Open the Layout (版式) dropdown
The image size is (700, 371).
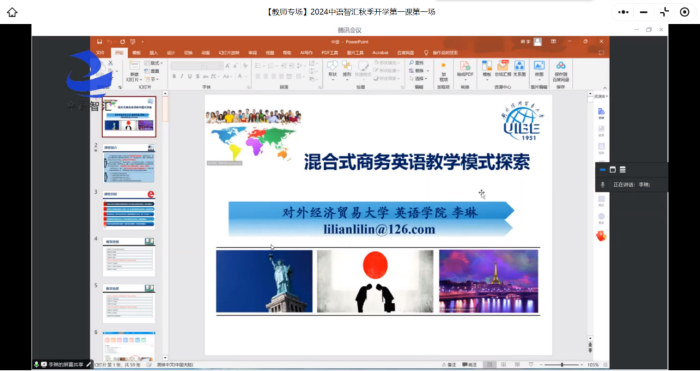pyautogui.click(x=154, y=63)
